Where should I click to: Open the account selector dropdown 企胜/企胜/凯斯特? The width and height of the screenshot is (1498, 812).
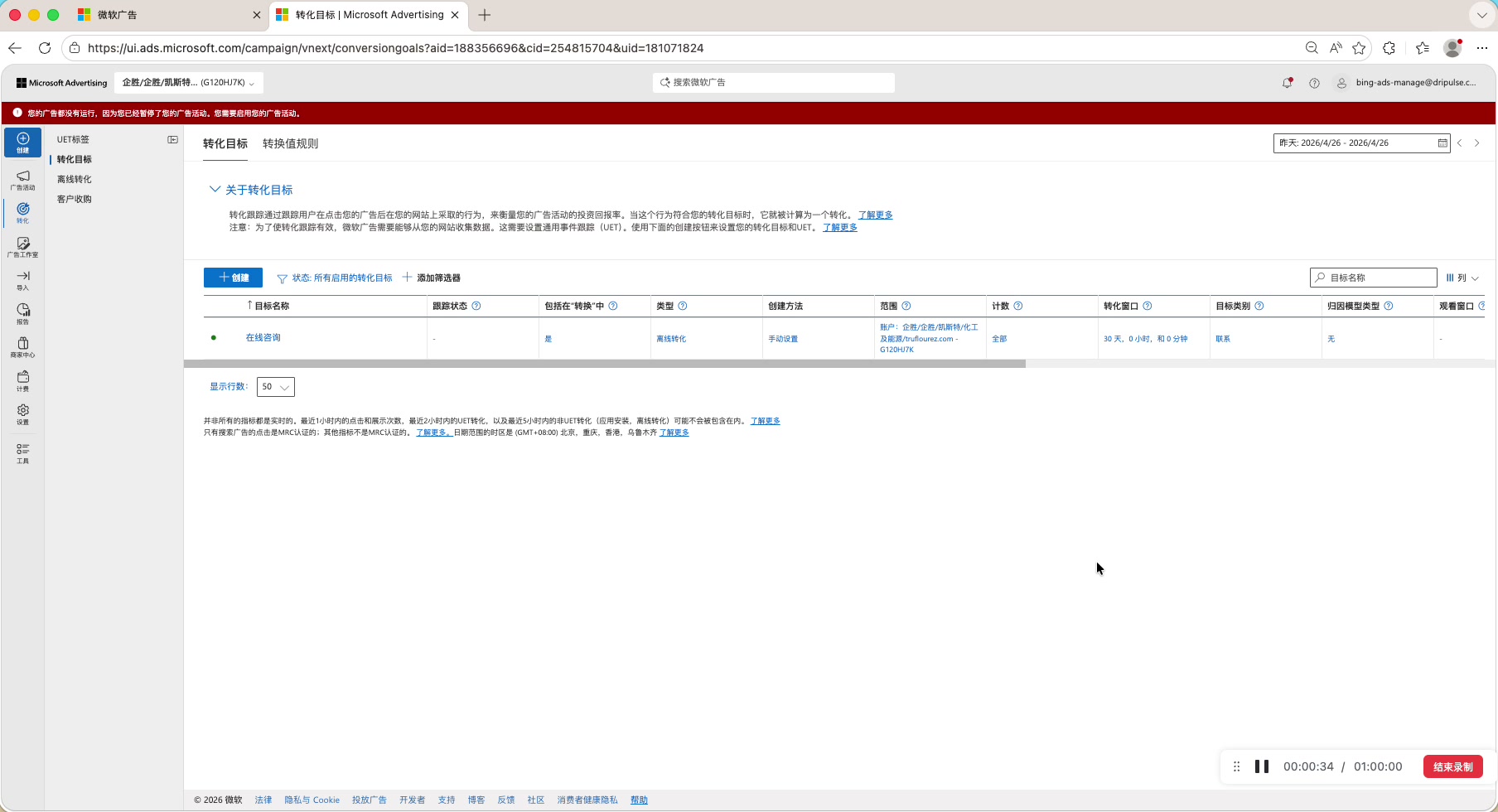pos(189,83)
